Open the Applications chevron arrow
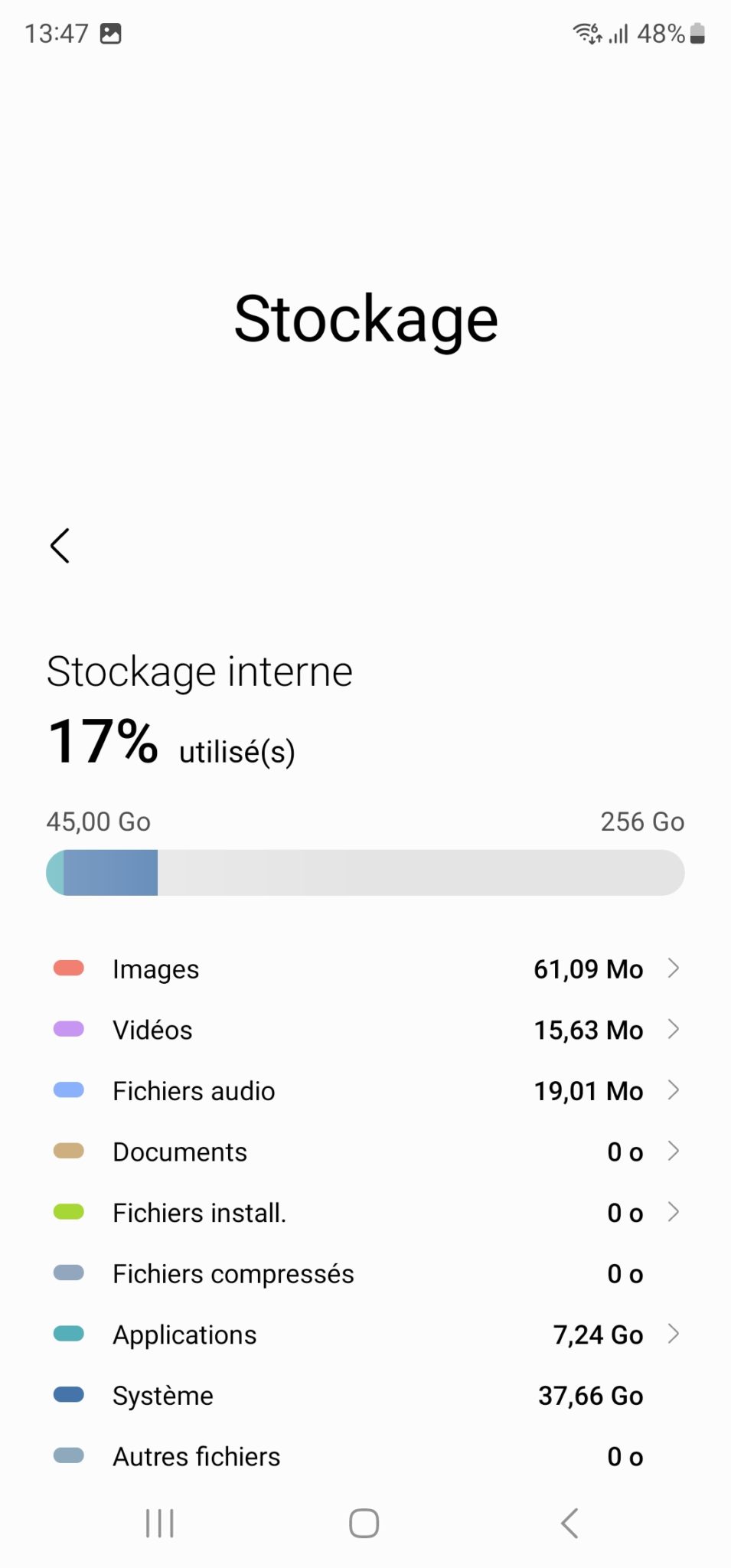This screenshot has width=731, height=1568. [x=674, y=1334]
